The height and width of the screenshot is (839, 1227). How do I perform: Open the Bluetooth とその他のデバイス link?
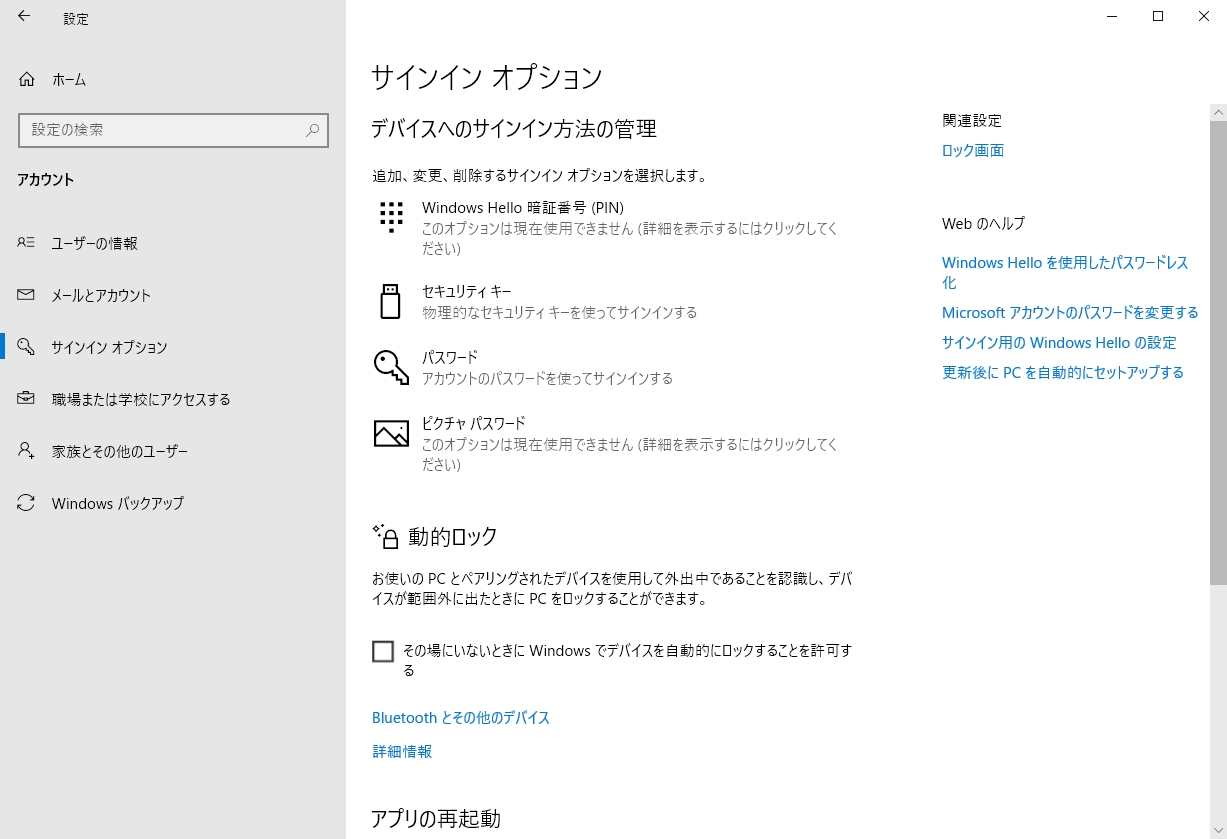pyautogui.click(x=461, y=718)
